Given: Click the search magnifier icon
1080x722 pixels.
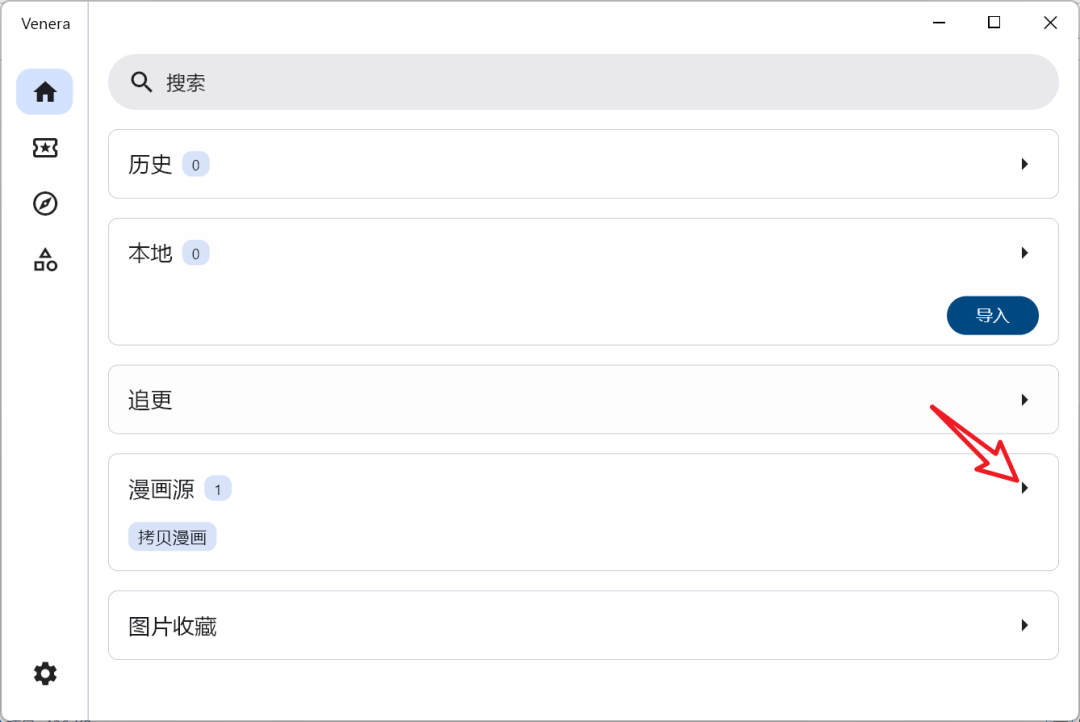Looking at the screenshot, I should [142, 82].
